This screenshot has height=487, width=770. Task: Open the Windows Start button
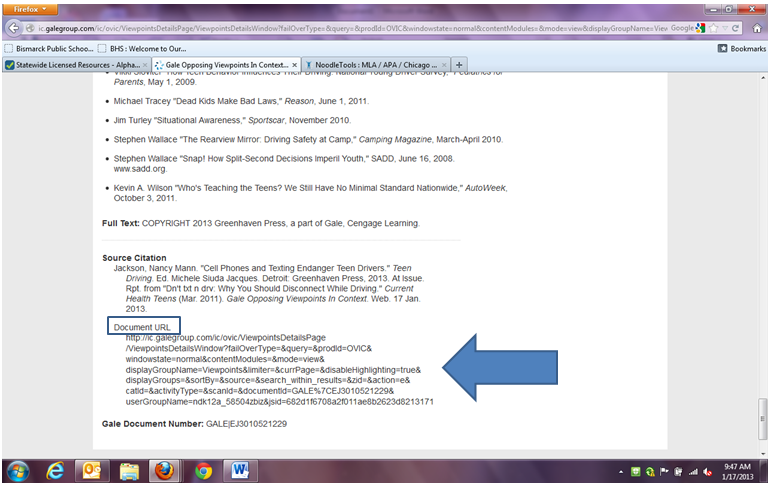[18, 472]
